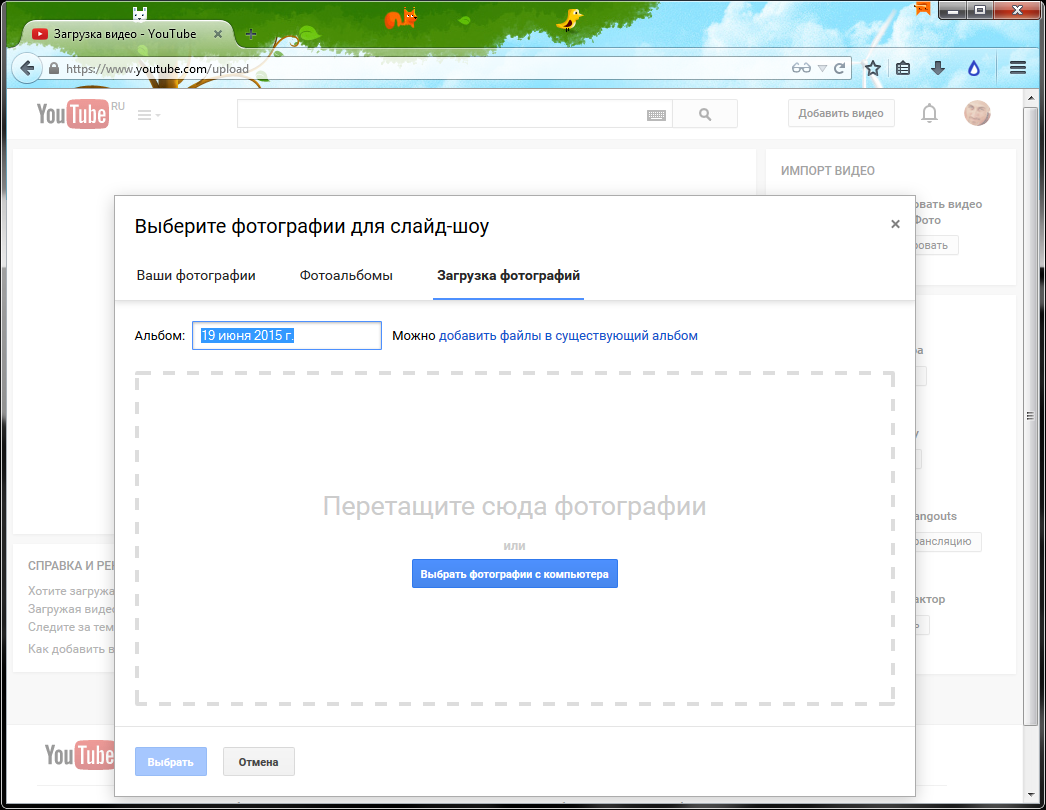Minimize the browser window
The width and height of the screenshot is (1046, 810).
point(953,10)
